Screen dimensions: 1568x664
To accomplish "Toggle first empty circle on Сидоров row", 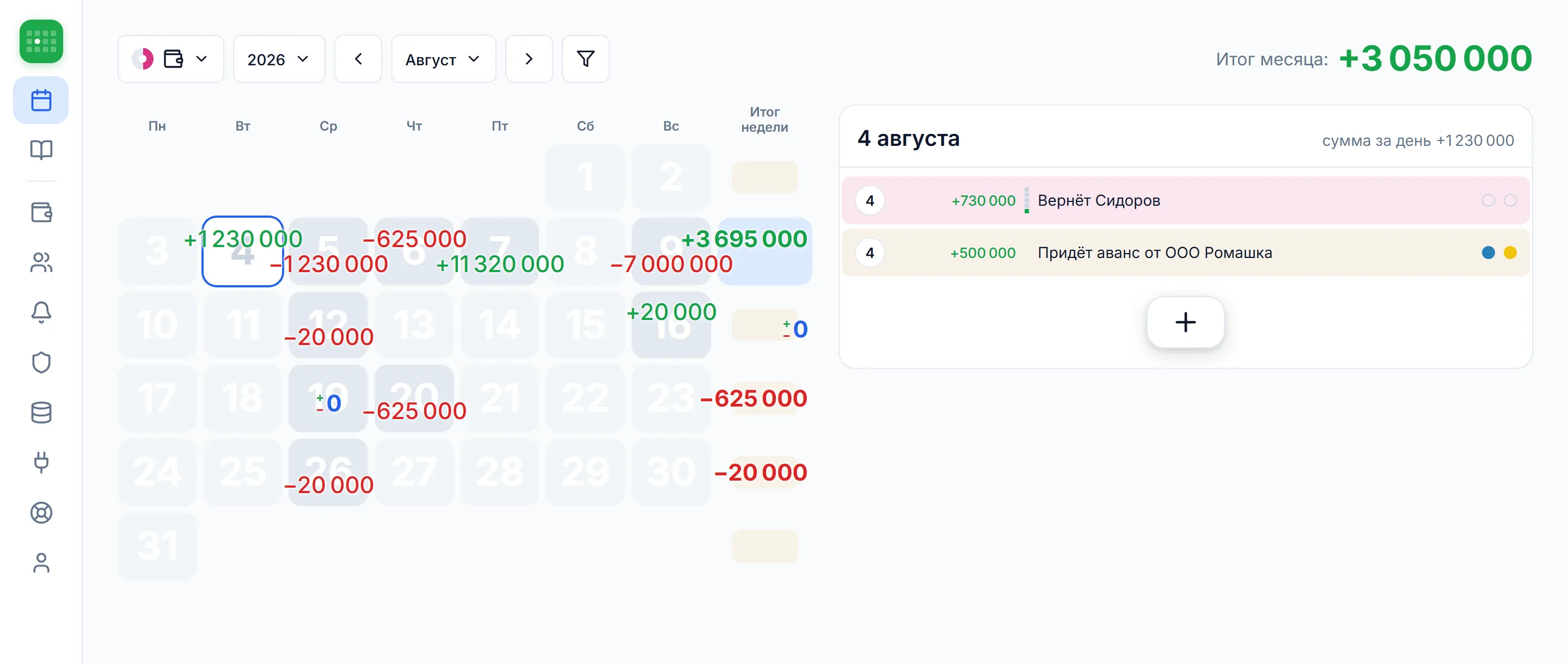I will point(1487,200).
